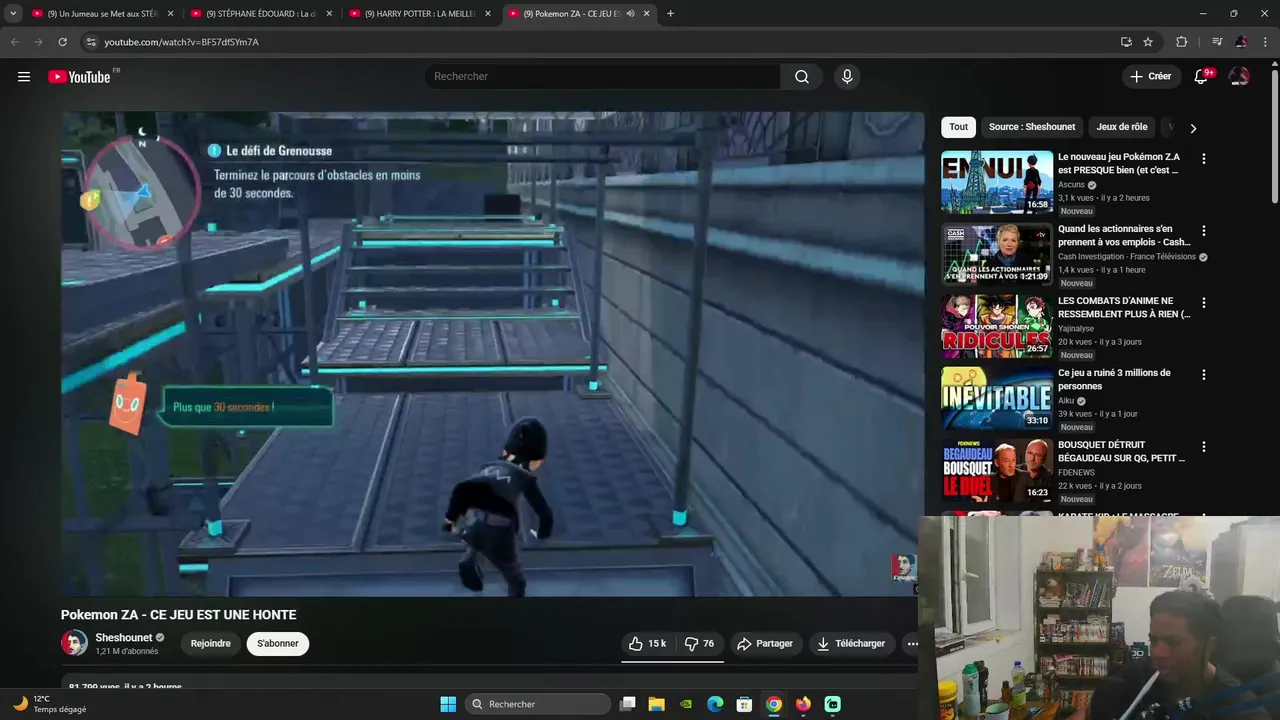Open the BOUSQUET LE DUEL thumbnail

(997, 471)
